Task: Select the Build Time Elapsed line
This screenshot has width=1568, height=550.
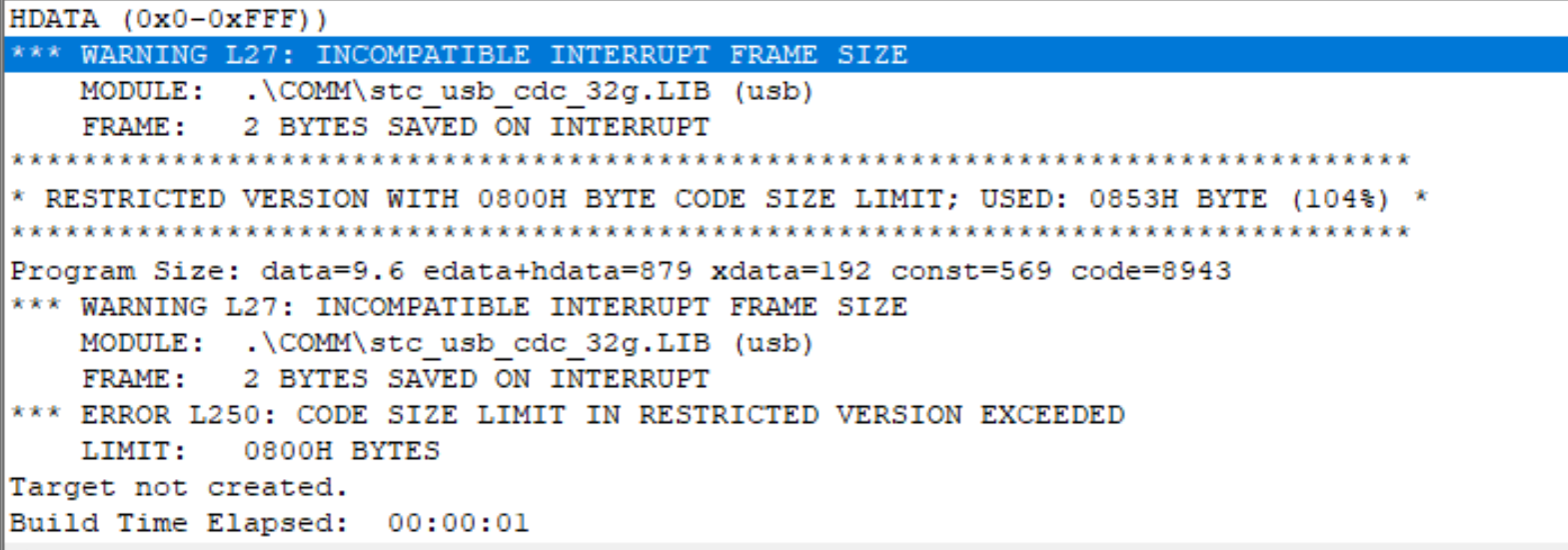Action: 270,523
